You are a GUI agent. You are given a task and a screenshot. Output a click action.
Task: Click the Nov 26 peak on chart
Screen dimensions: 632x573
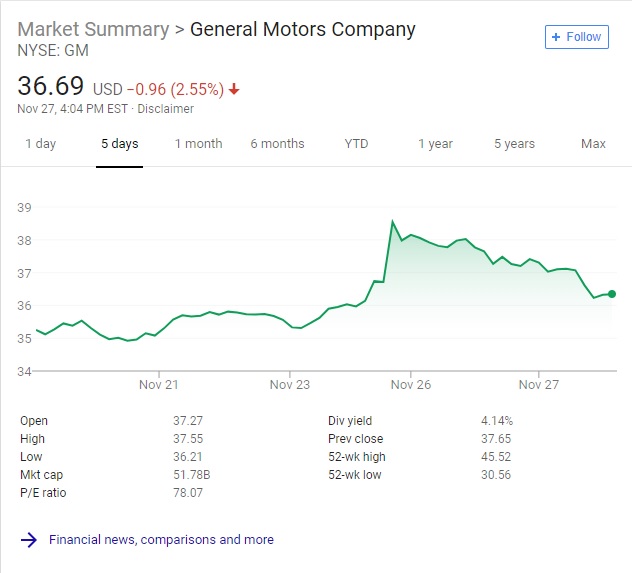click(393, 221)
